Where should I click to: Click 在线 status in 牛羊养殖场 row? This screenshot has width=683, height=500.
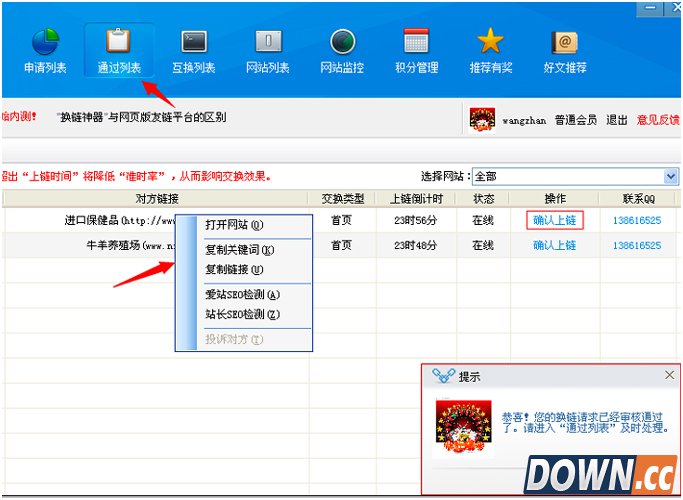pyautogui.click(x=483, y=246)
